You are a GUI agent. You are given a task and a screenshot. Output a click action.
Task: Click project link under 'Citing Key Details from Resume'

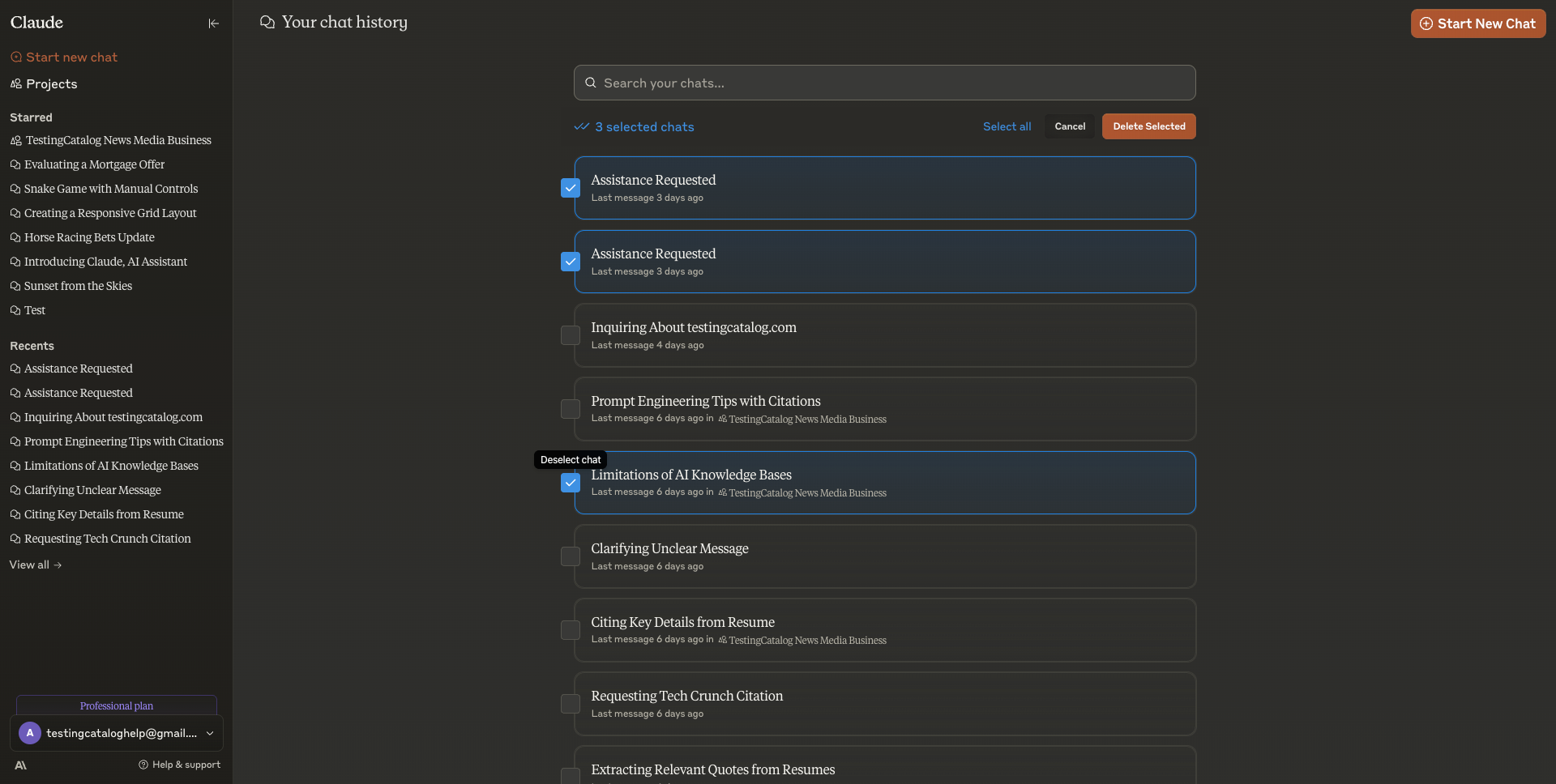pyautogui.click(x=802, y=640)
